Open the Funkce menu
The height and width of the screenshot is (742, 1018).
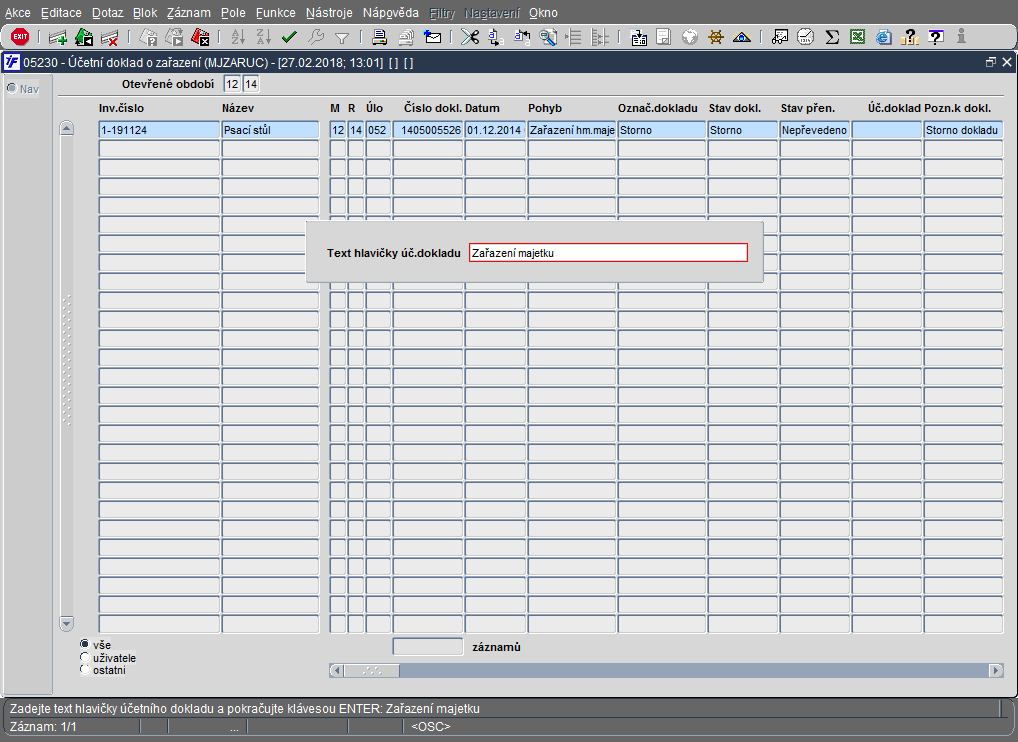coord(275,13)
